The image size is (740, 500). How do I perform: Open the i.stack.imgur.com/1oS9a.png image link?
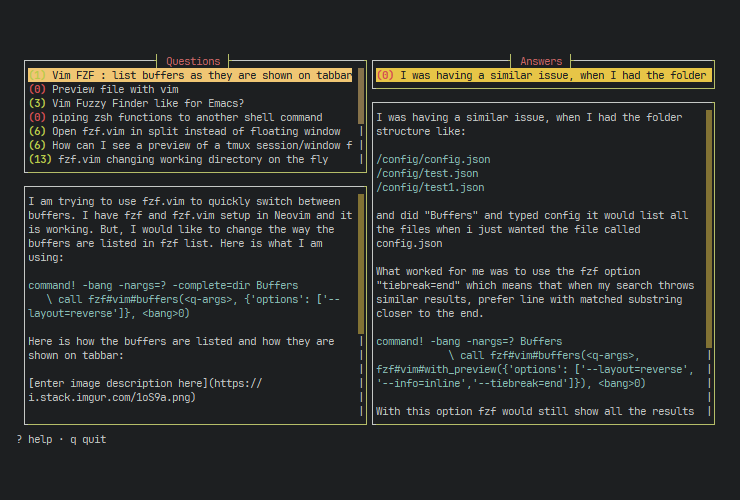pos(145,390)
